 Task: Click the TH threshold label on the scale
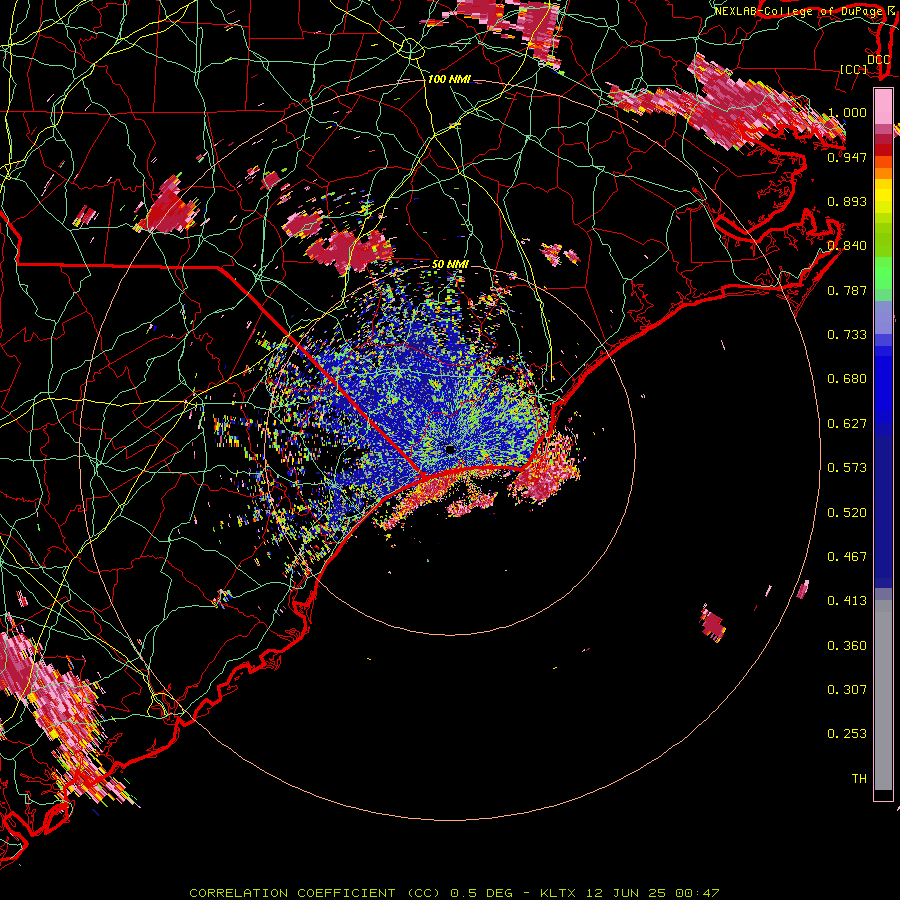[859, 779]
